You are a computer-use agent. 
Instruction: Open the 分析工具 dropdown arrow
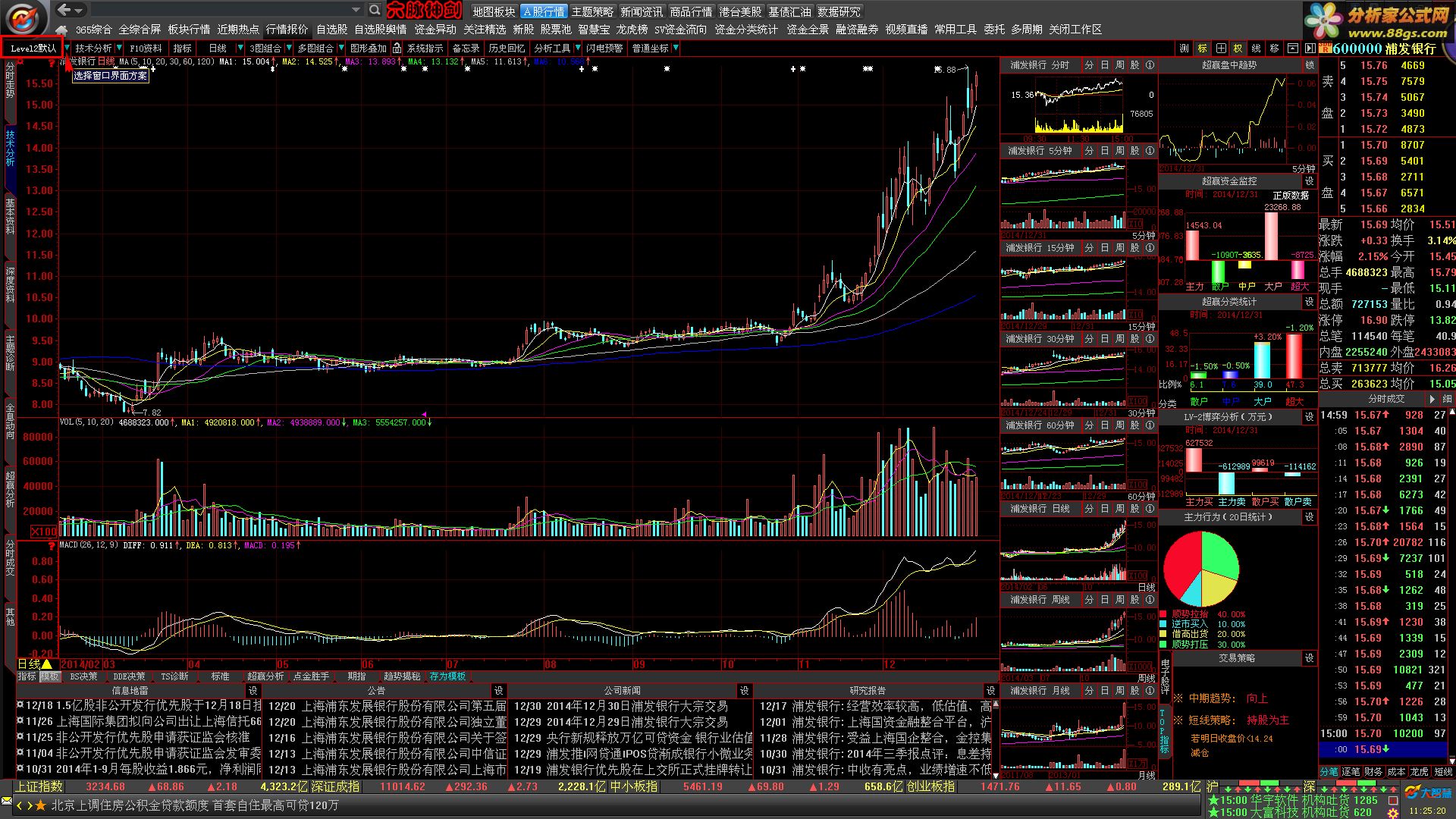pos(577,48)
